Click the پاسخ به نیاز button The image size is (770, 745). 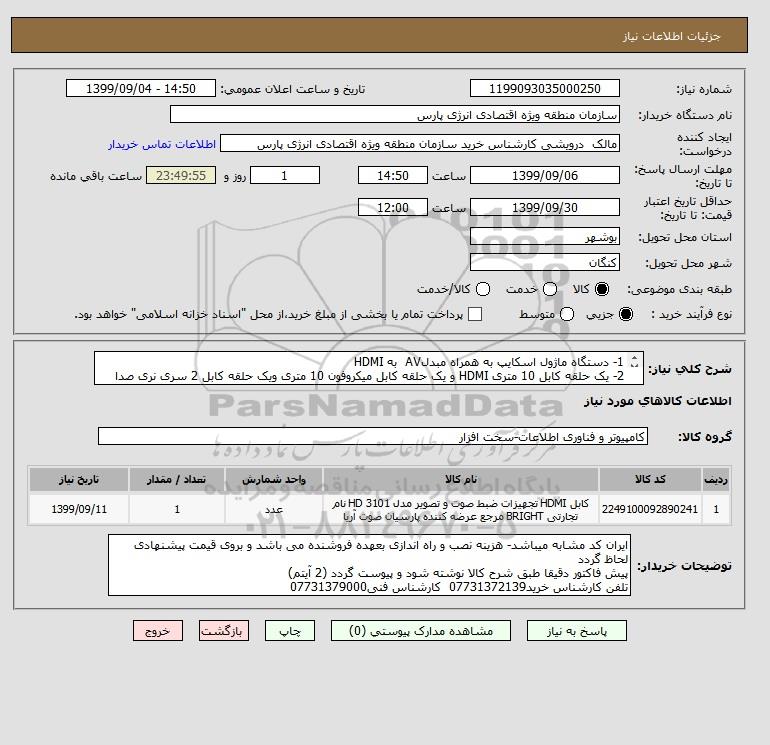point(577,631)
